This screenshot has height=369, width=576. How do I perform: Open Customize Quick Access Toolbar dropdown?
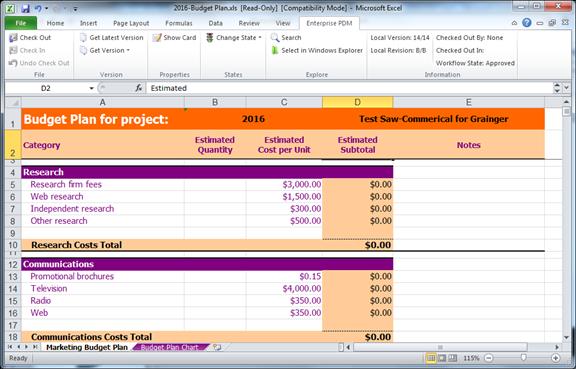click(75, 8)
